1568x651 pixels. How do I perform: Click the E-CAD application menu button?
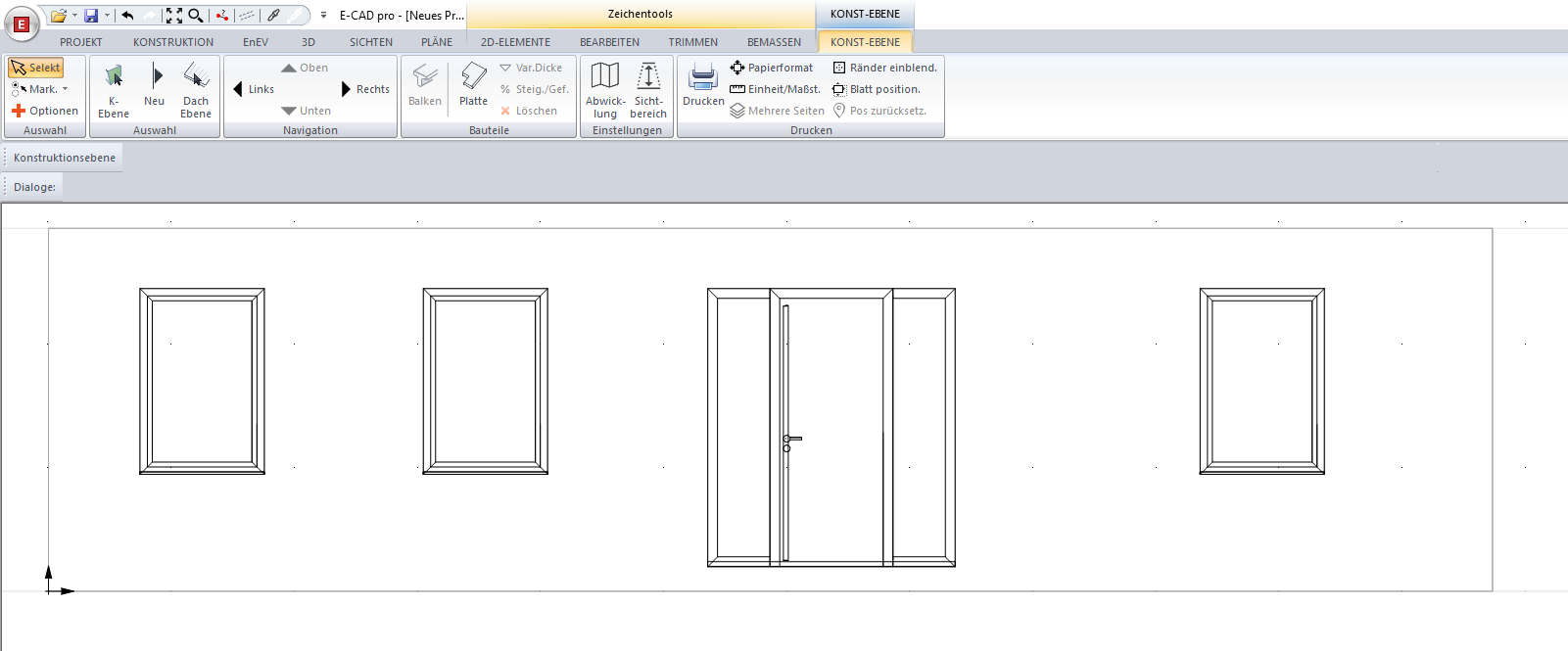tap(21, 23)
